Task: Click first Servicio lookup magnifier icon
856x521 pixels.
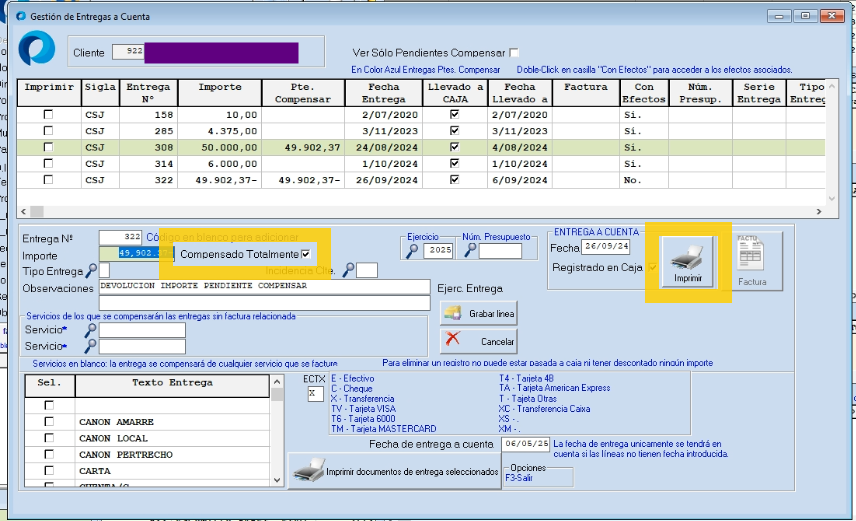Action: tap(91, 330)
